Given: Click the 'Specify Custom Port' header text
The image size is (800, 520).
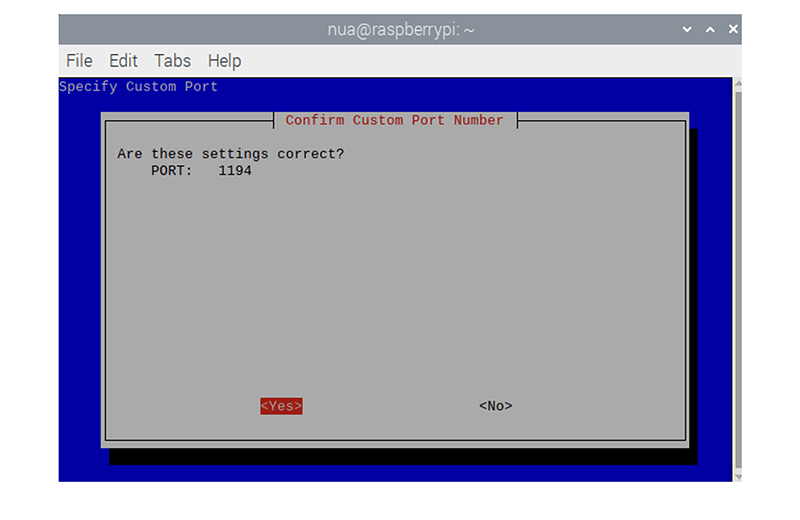Looking at the screenshot, I should tap(138, 87).
